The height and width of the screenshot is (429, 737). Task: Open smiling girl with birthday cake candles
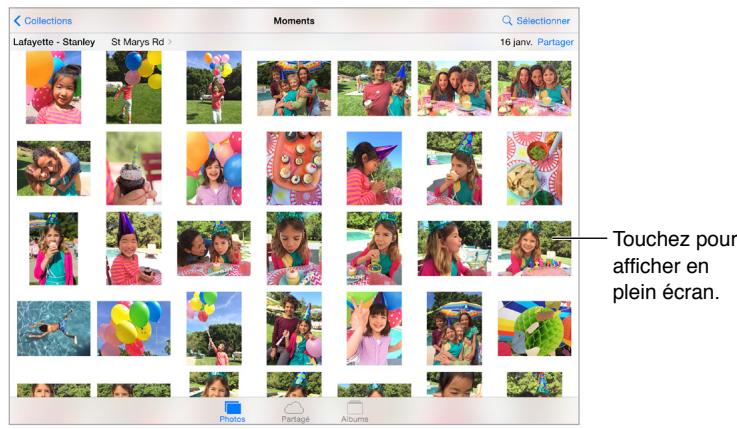pos(534,249)
